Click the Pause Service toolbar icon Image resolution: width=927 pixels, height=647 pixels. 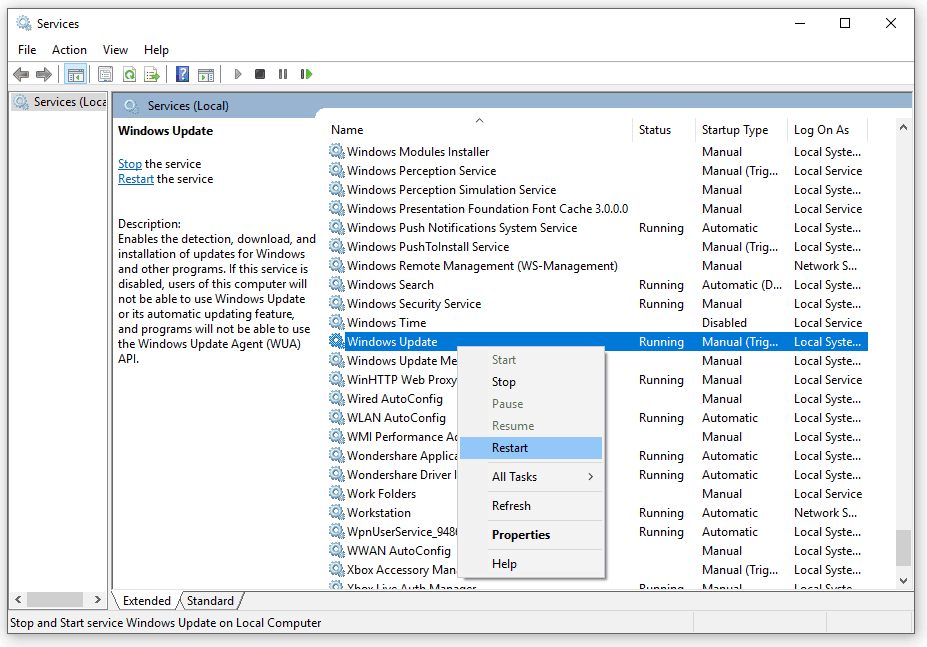[x=283, y=75]
